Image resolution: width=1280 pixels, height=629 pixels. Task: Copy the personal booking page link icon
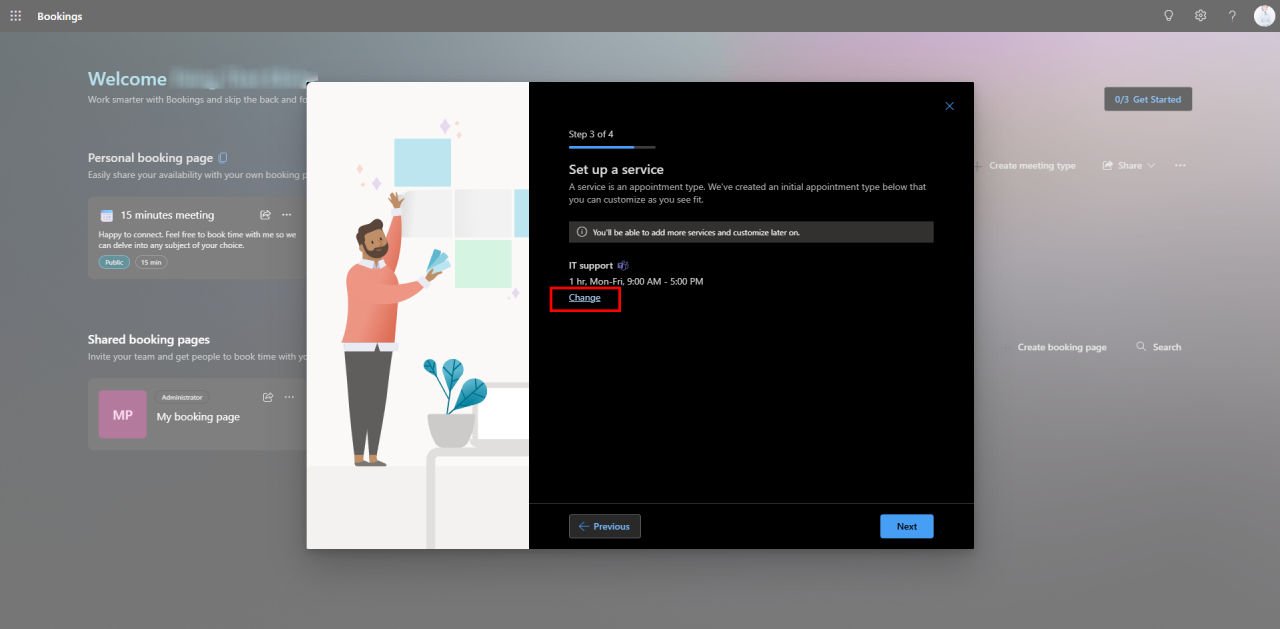(223, 158)
